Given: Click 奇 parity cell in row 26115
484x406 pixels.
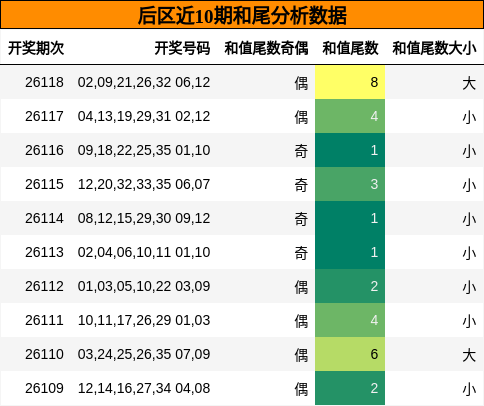Looking at the screenshot, I should point(301,185).
